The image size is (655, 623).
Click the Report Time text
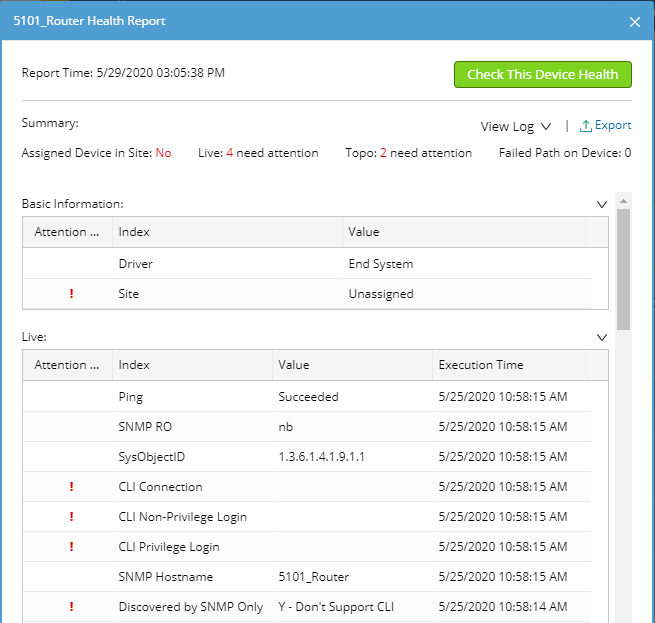tap(123, 73)
